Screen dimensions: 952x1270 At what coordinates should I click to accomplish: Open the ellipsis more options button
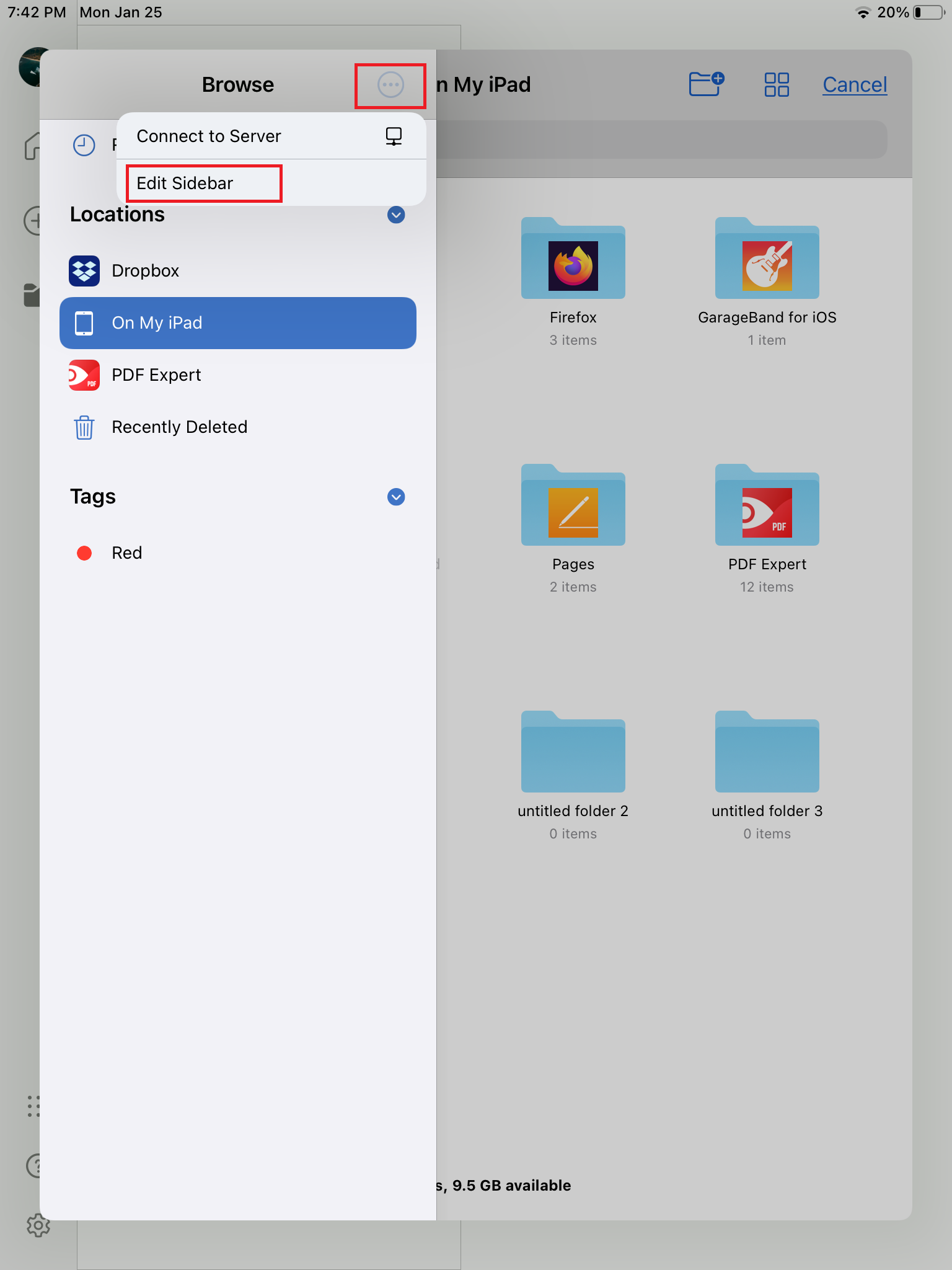point(390,85)
